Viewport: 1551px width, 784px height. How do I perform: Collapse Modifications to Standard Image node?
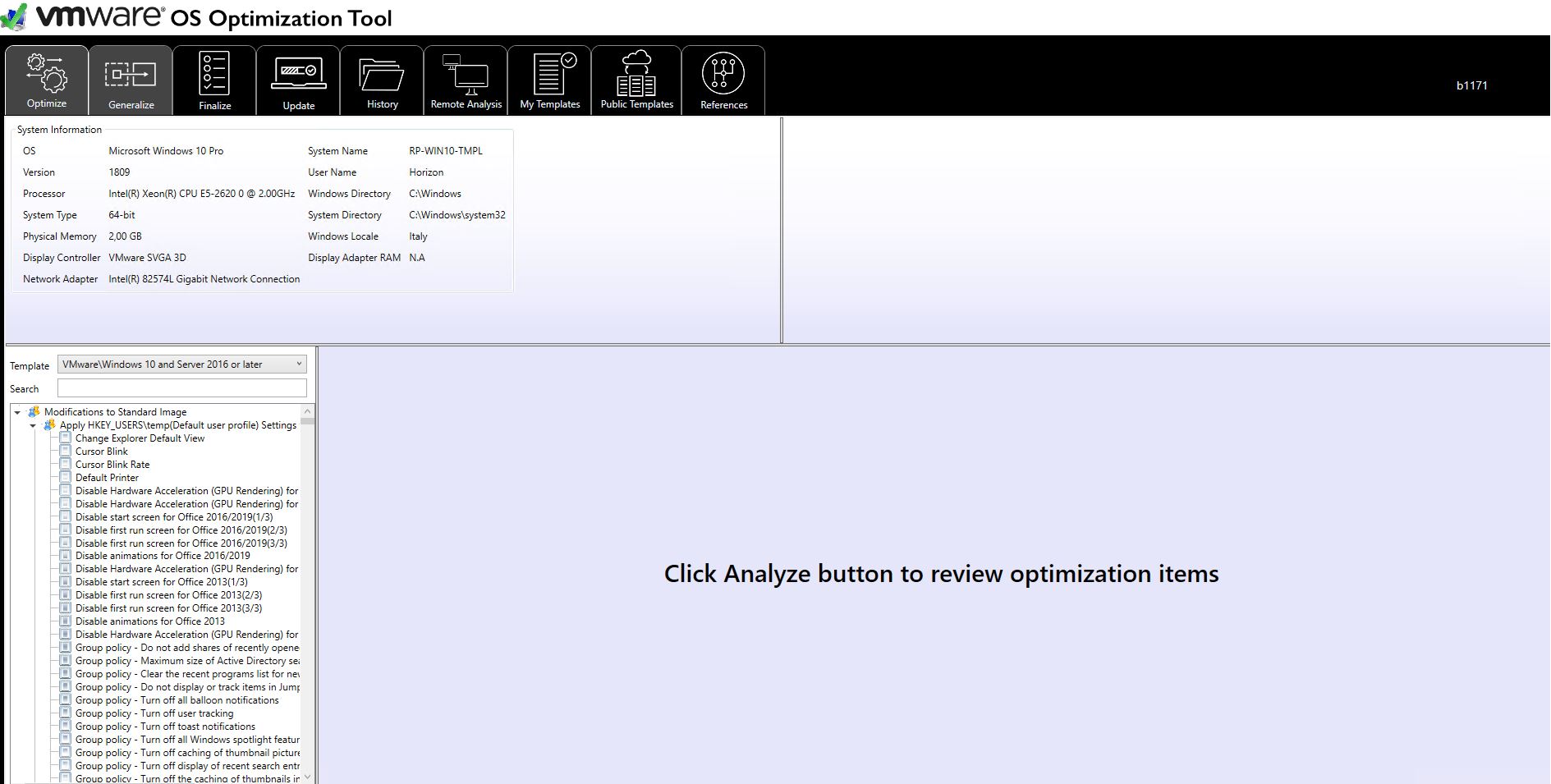(x=17, y=412)
